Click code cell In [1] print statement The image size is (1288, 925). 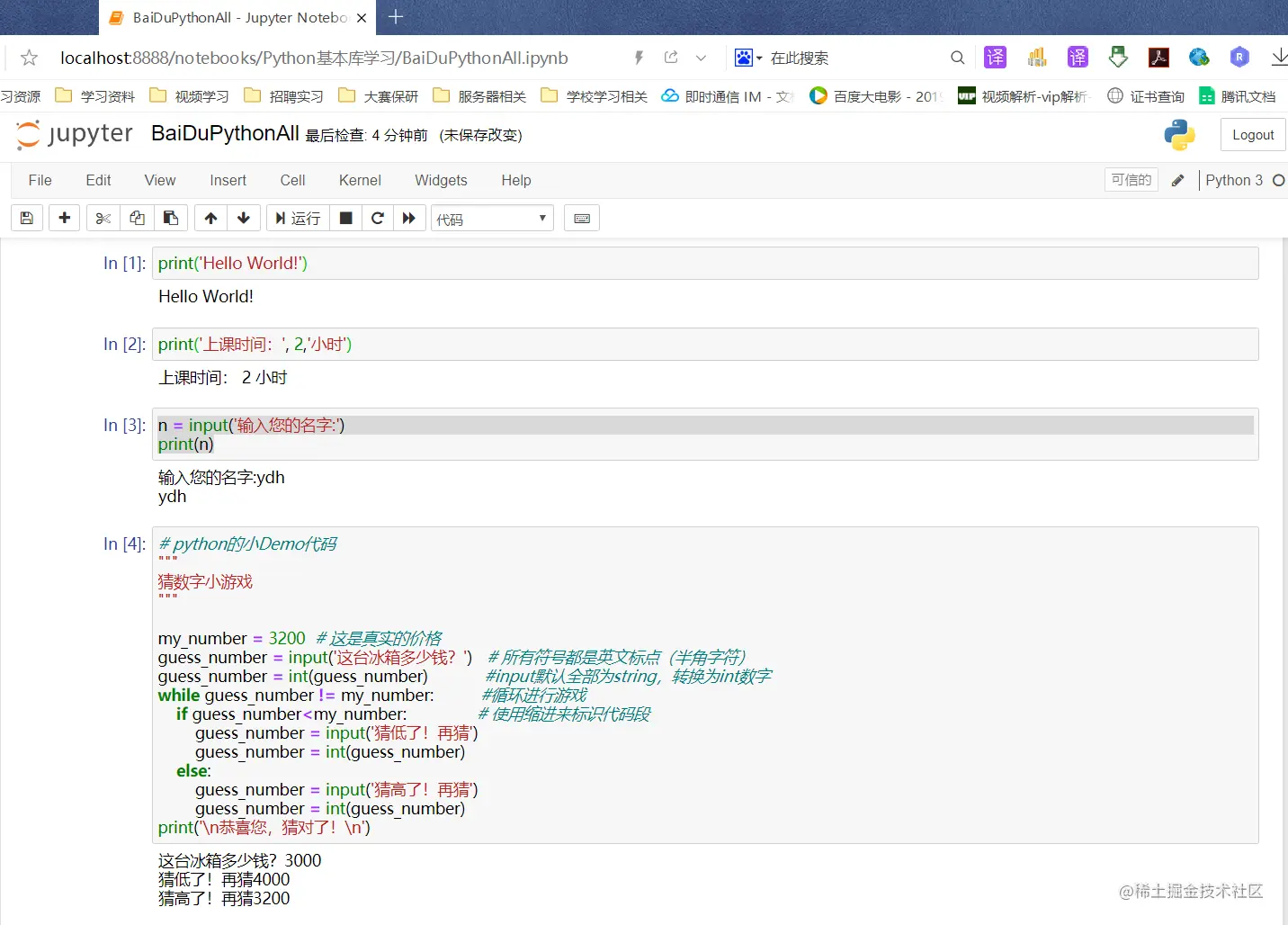[233, 263]
